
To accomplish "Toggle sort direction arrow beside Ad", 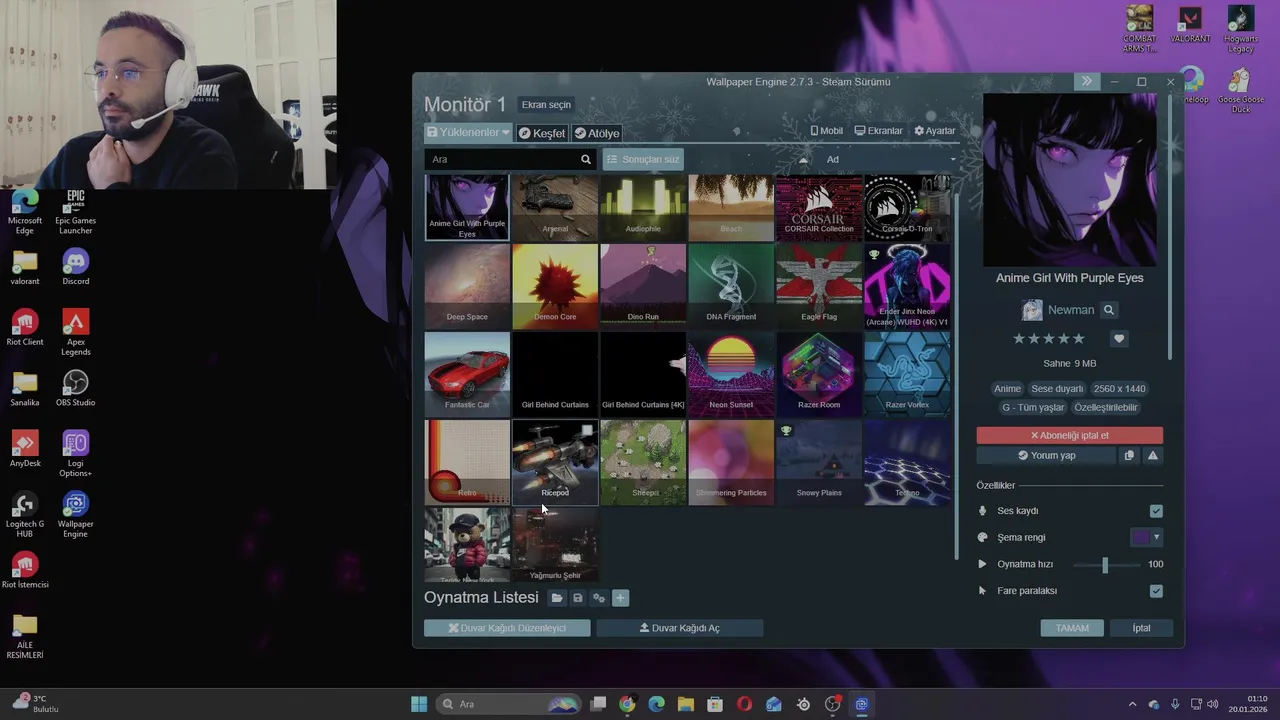I will (x=803, y=159).
